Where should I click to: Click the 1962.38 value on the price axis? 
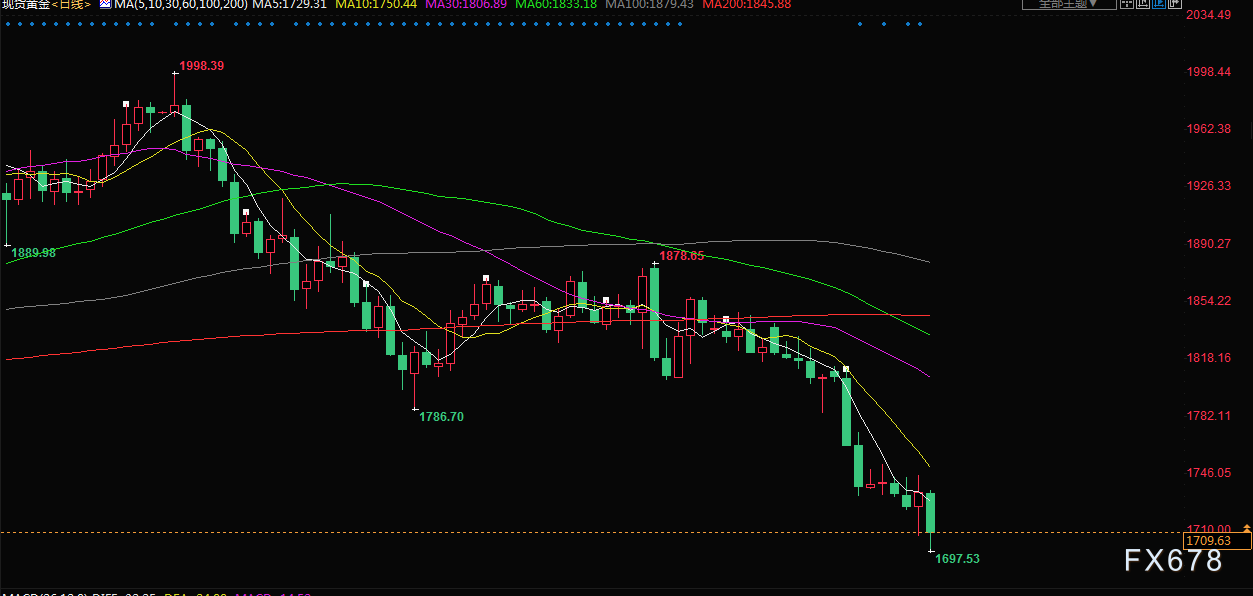click(1207, 129)
